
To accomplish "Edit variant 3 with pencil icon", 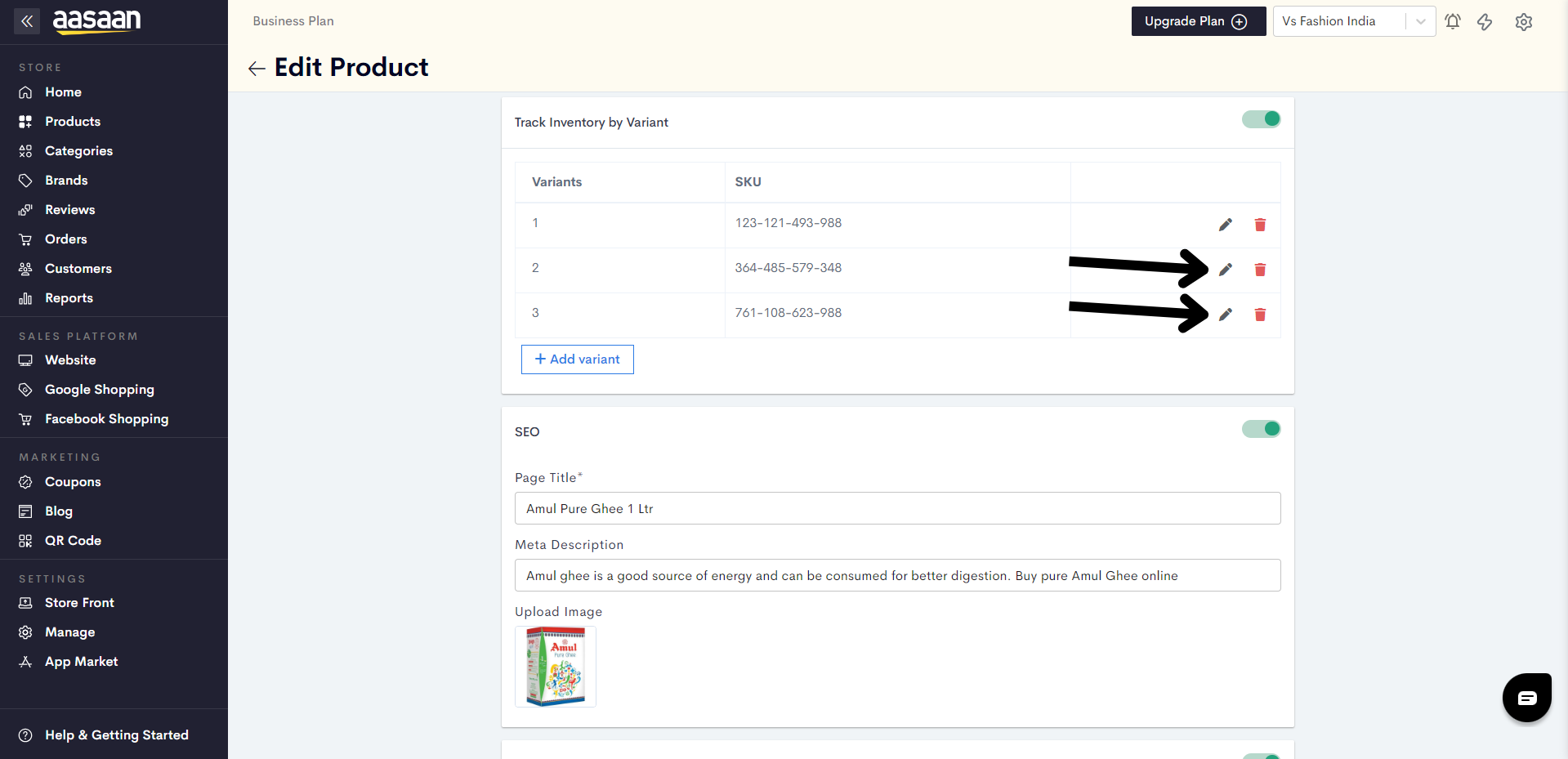I will point(1226,315).
